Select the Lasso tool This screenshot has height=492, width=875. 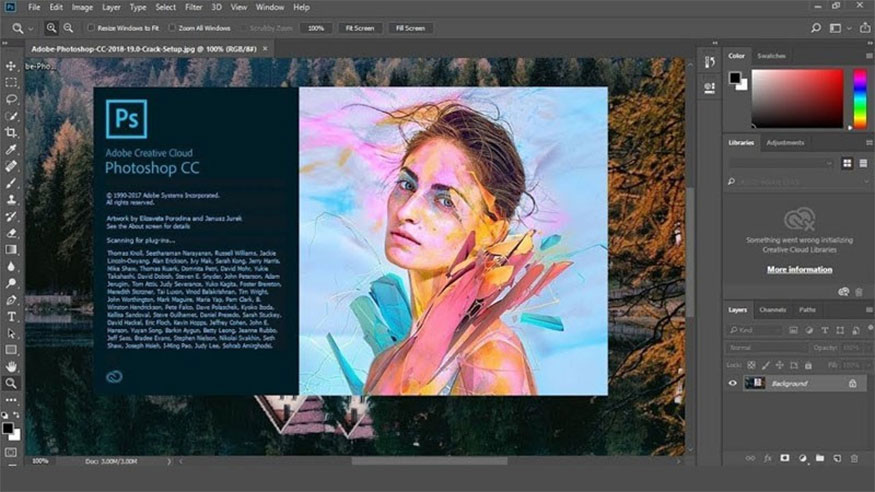[11, 99]
